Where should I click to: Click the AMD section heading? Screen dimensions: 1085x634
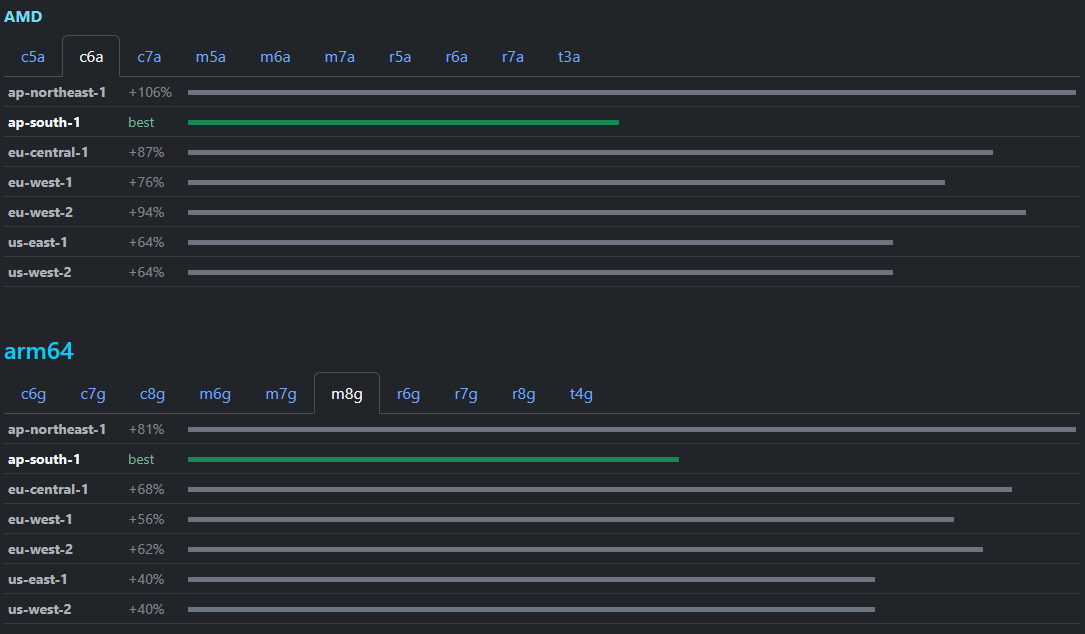[23, 17]
